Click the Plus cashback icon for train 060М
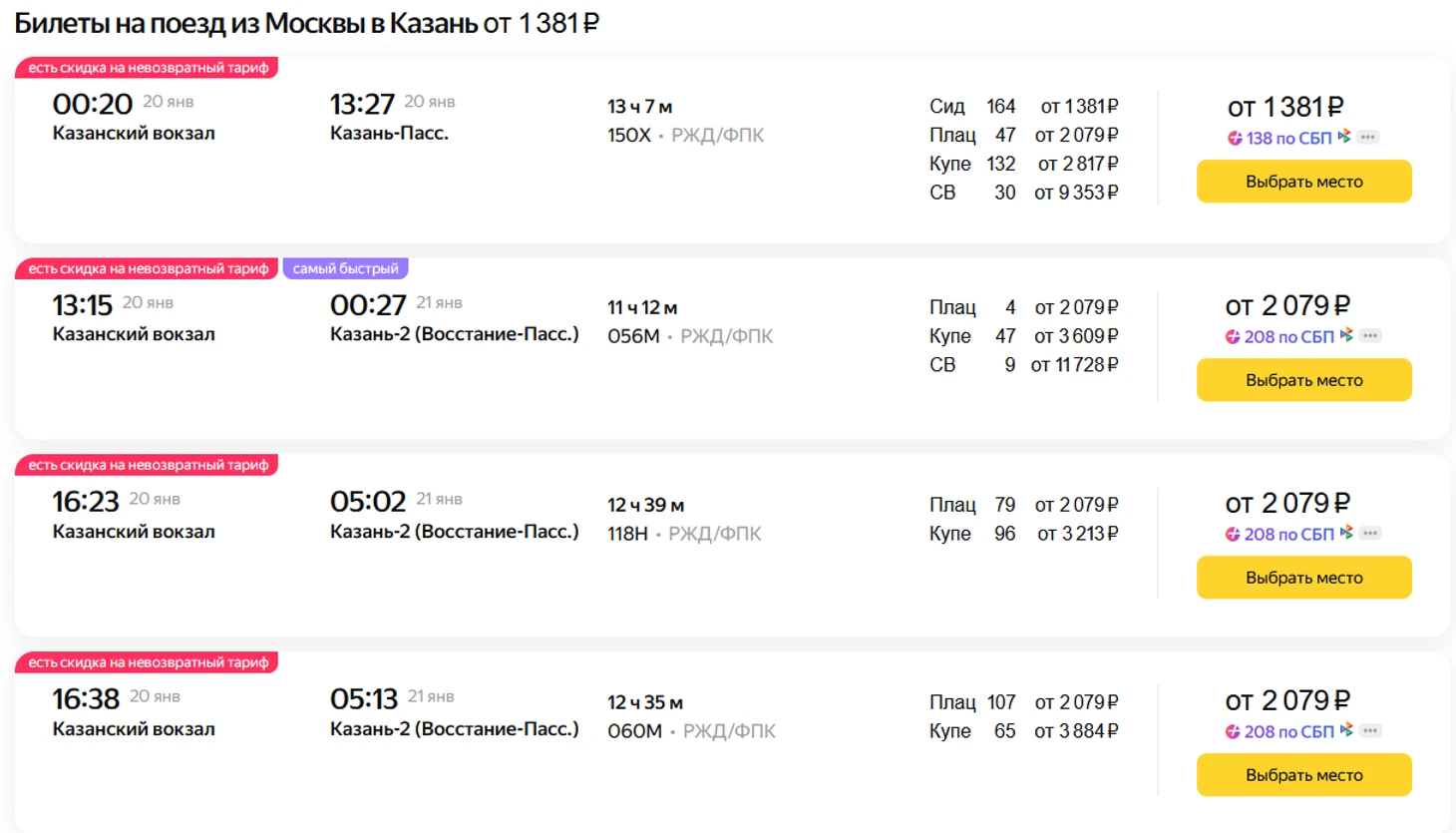Image resolution: width=1456 pixels, height=833 pixels. pyautogui.click(x=1233, y=732)
